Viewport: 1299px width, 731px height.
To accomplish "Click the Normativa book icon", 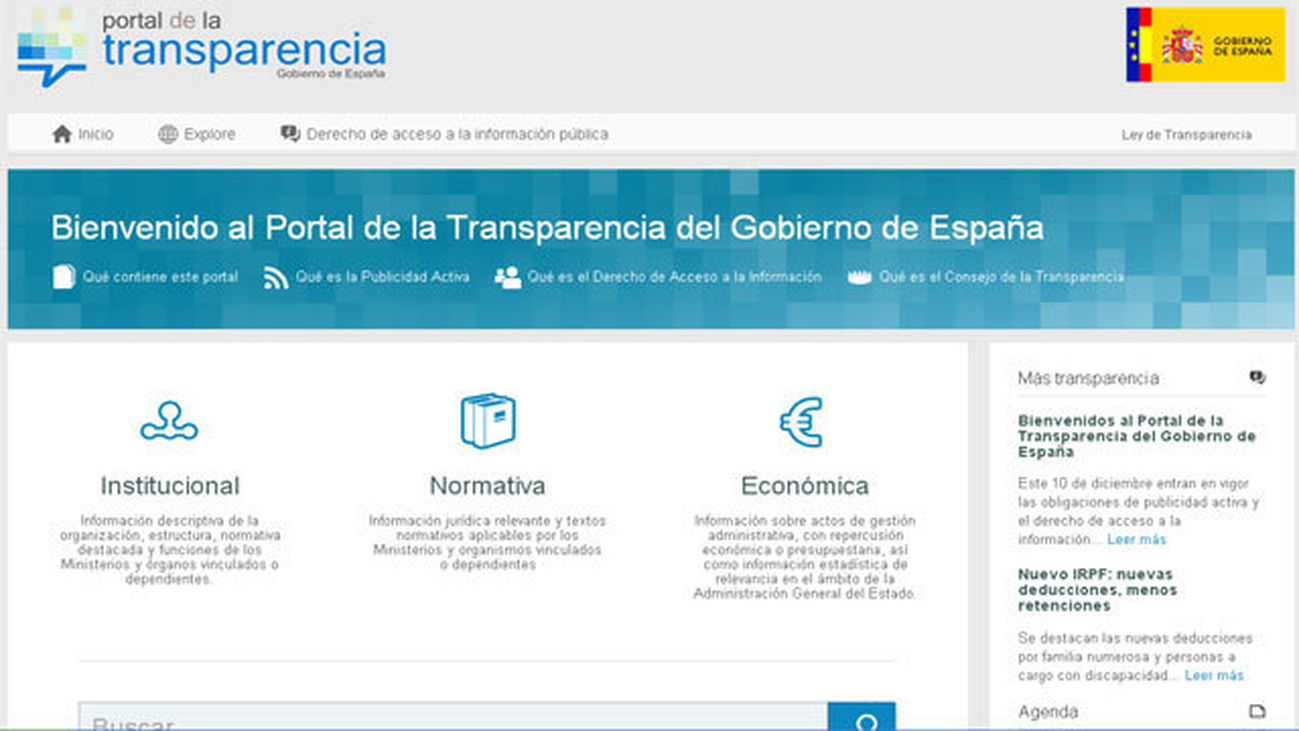I will (486, 423).
